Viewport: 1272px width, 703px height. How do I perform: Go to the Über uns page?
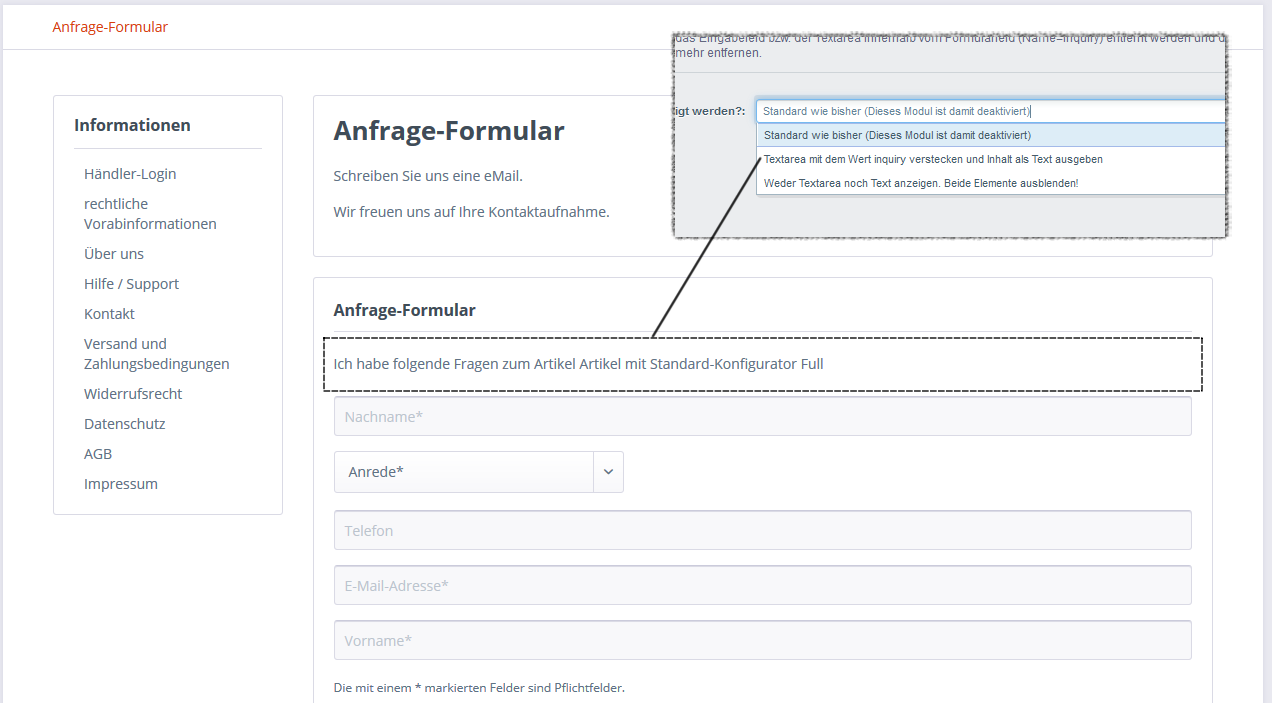(114, 254)
